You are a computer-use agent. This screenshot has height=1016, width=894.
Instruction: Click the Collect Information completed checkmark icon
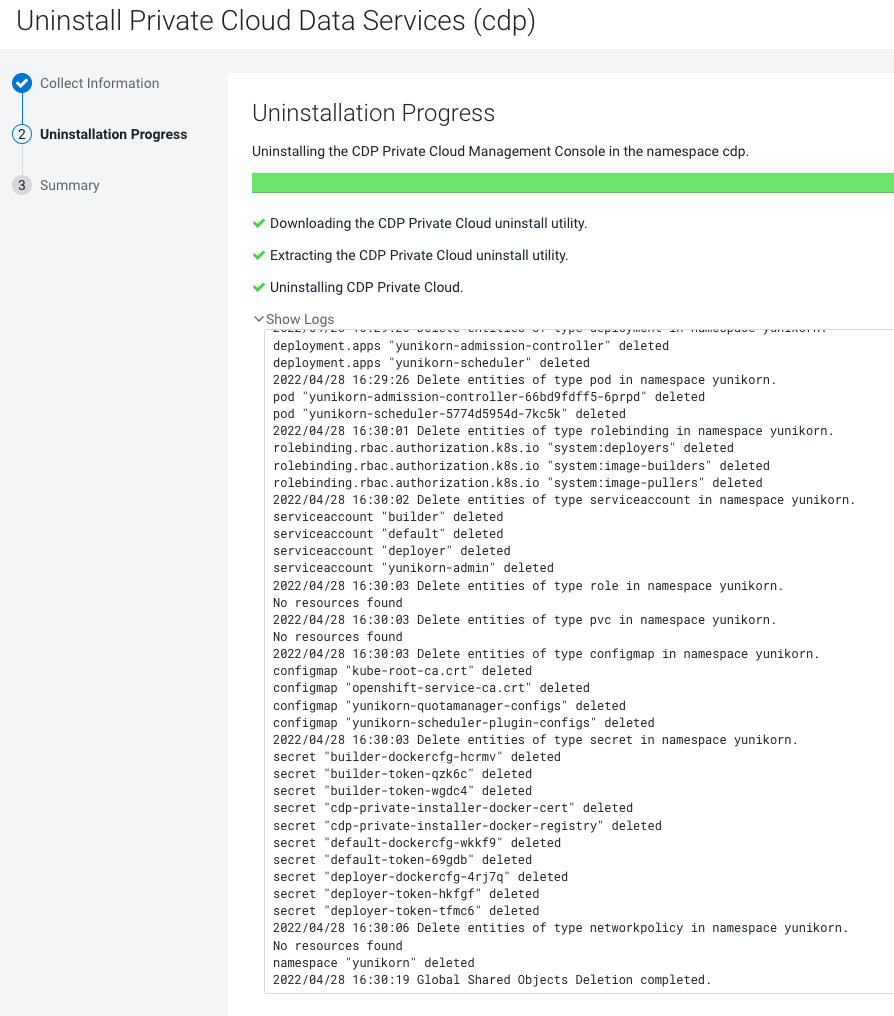22,84
